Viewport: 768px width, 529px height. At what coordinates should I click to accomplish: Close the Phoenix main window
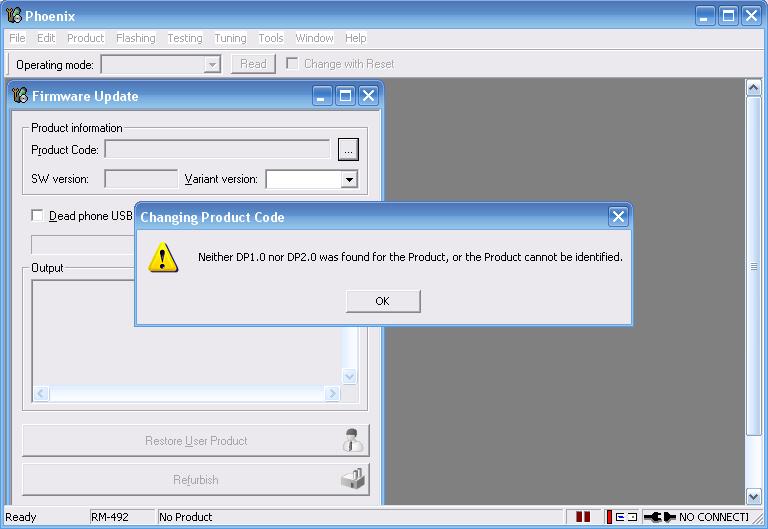pyautogui.click(x=751, y=16)
